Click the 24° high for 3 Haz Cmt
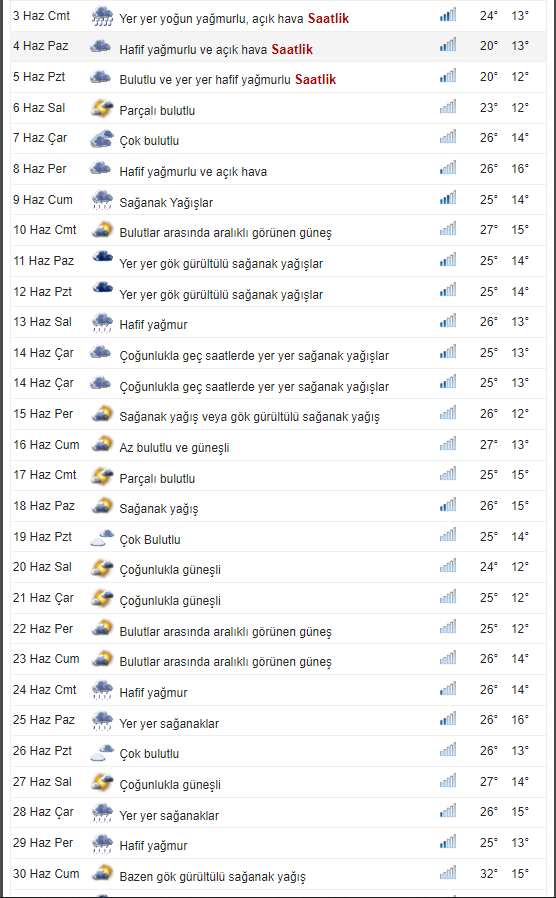This screenshot has width=556, height=898. pos(489,15)
